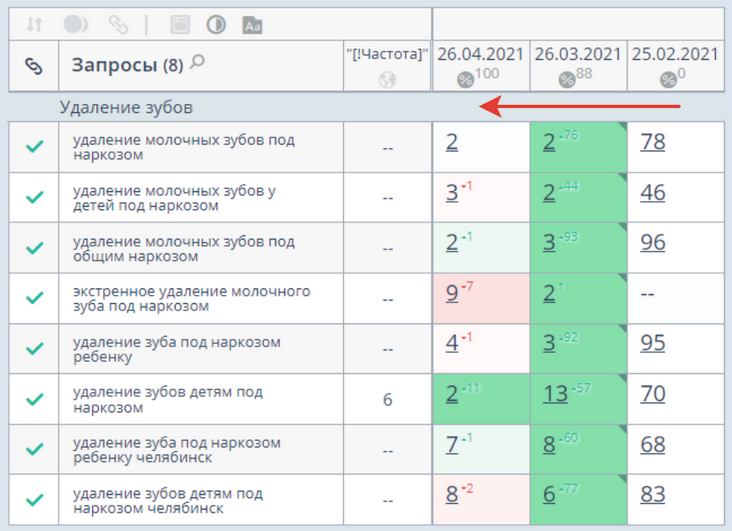The height and width of the screenshot is (531, 732).
Task: Open position 8 link with -60 change
Action: point(549,444)
